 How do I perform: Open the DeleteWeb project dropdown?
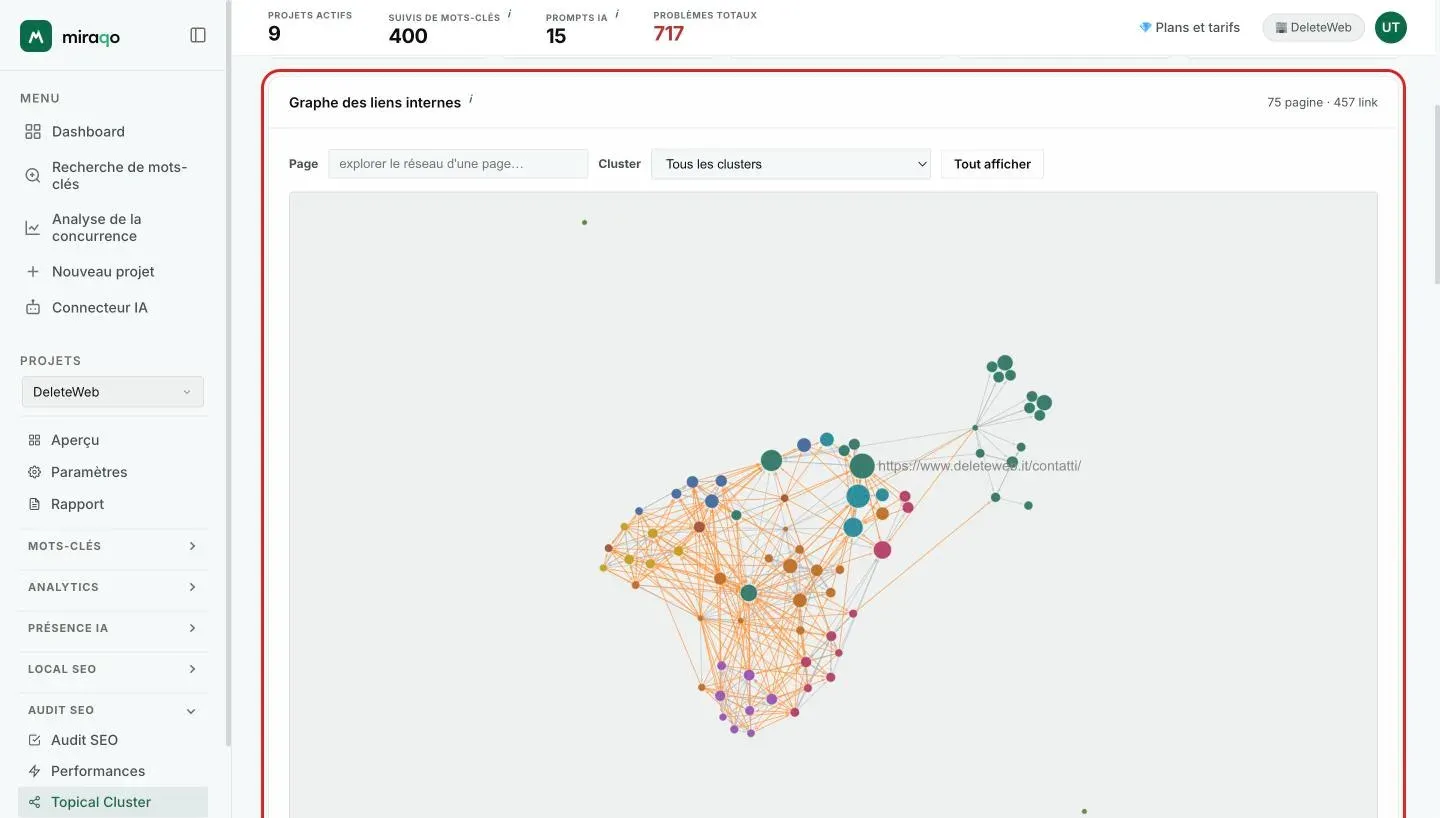coord(113,392)
